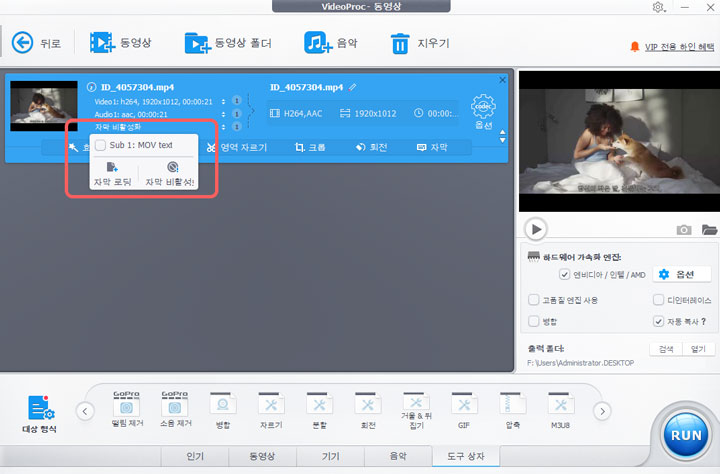Screen dimensions: 720x474
Task: Move item order with up/down arrows
Action: tap(502, 136)
